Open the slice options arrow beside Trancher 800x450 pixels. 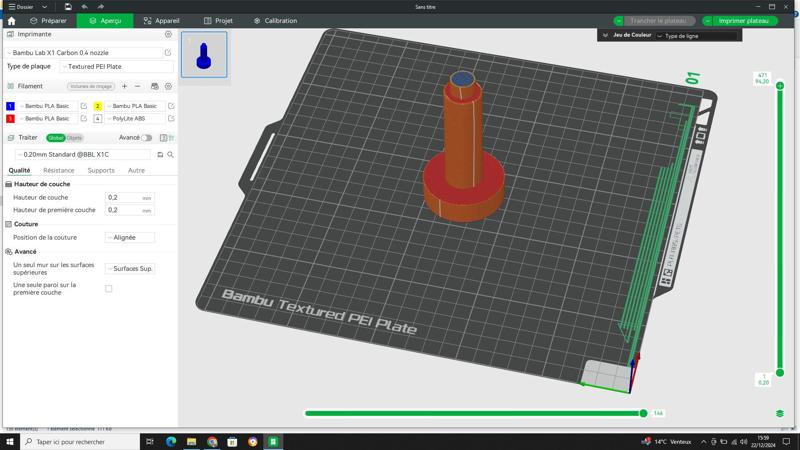[x=618, y=21]
